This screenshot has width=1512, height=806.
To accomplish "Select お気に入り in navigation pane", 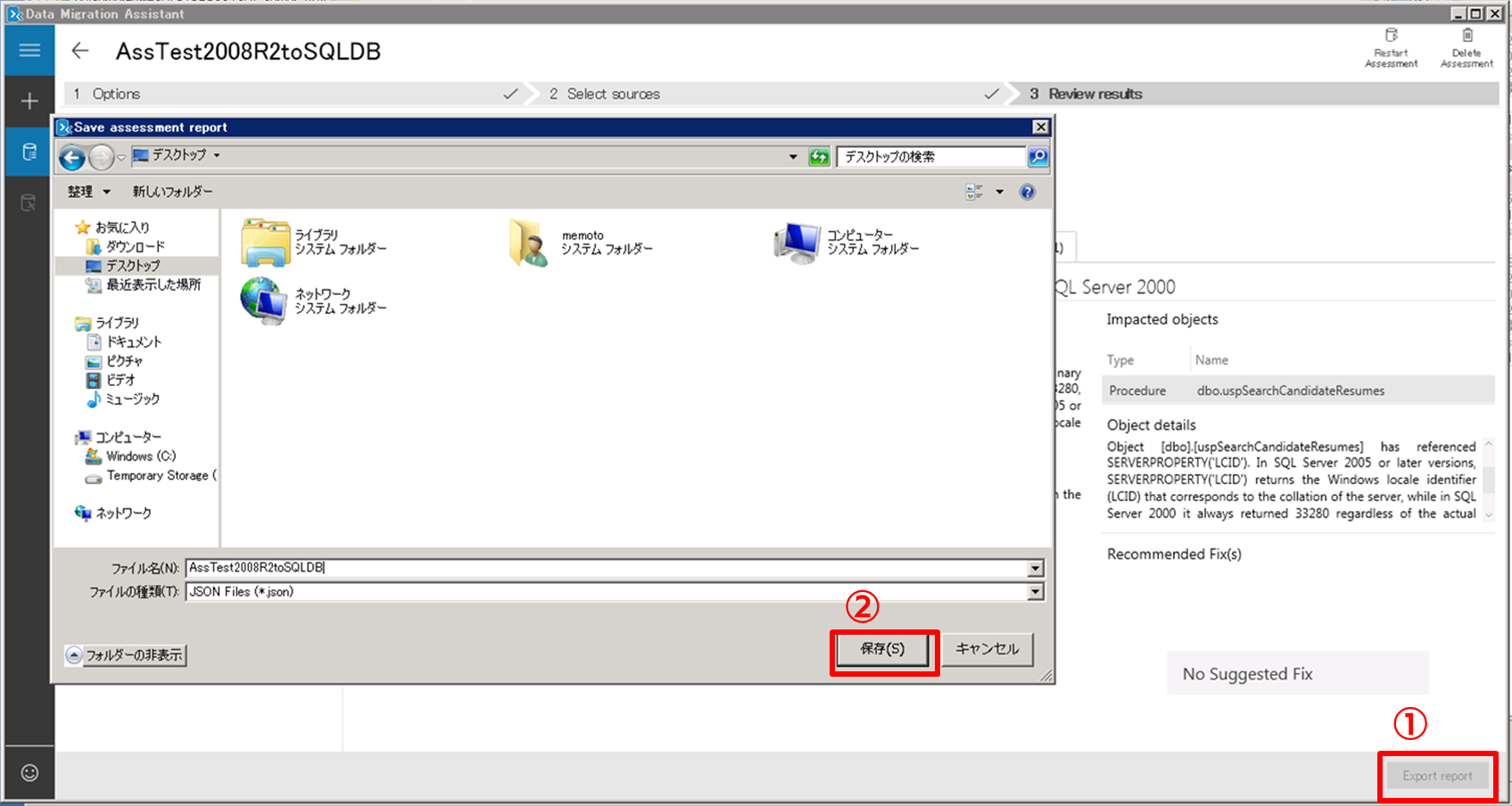I will click(x=122, y=227).
